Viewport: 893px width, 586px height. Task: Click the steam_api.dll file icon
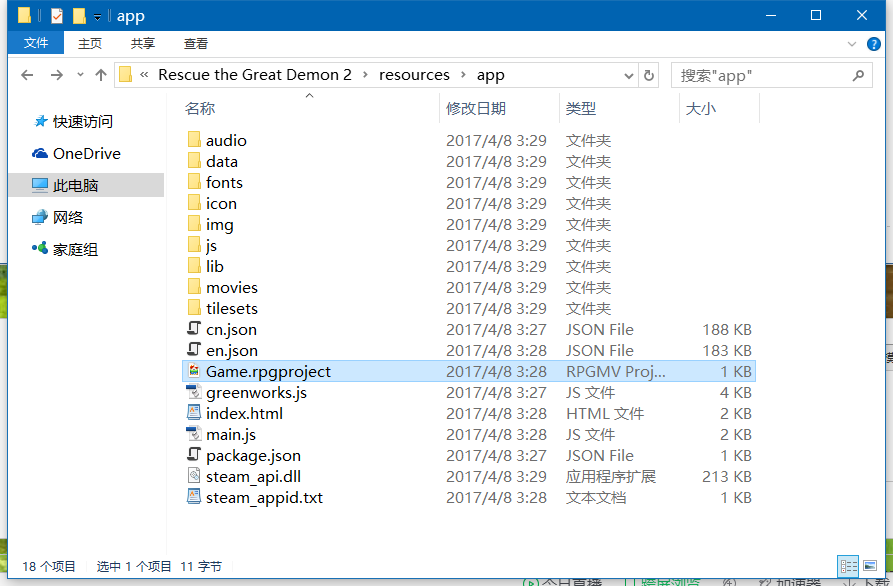click(x=194, y=476)
